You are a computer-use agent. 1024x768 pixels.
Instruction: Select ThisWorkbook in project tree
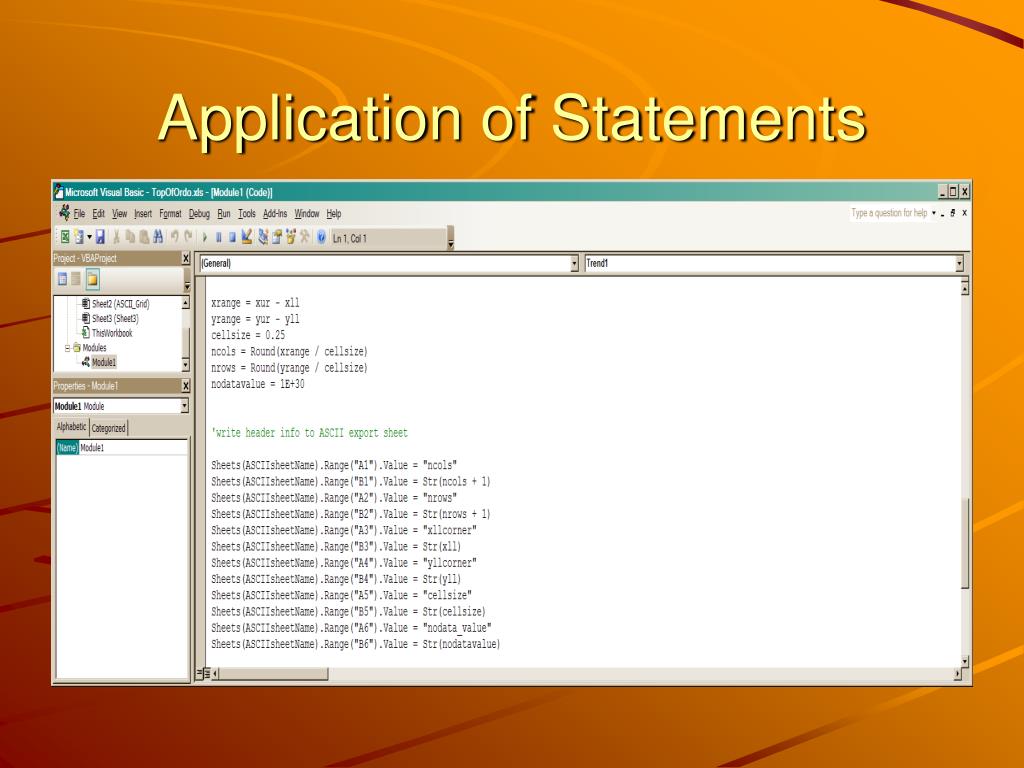[x=112, y=333]
